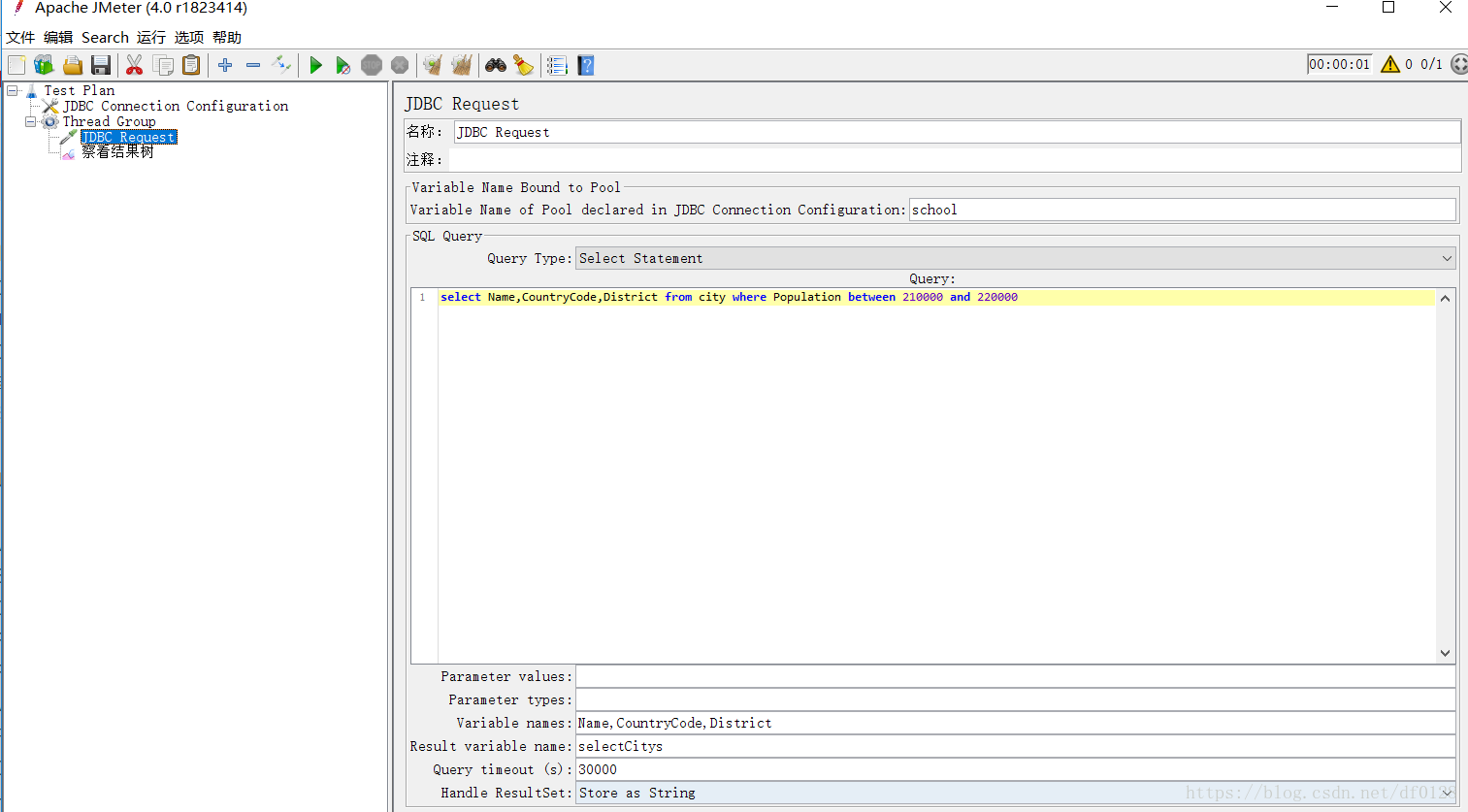Collapse the Test Plan tree node
The image size is (1468, 812).
(x=13, y=90)
